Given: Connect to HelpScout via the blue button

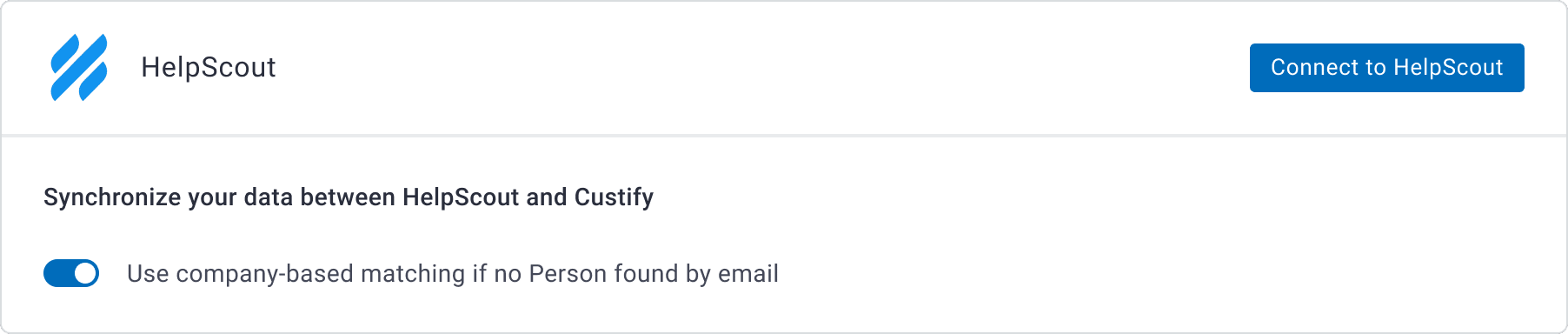Looking at the screenshot, I should click(x=1386, y=68).
